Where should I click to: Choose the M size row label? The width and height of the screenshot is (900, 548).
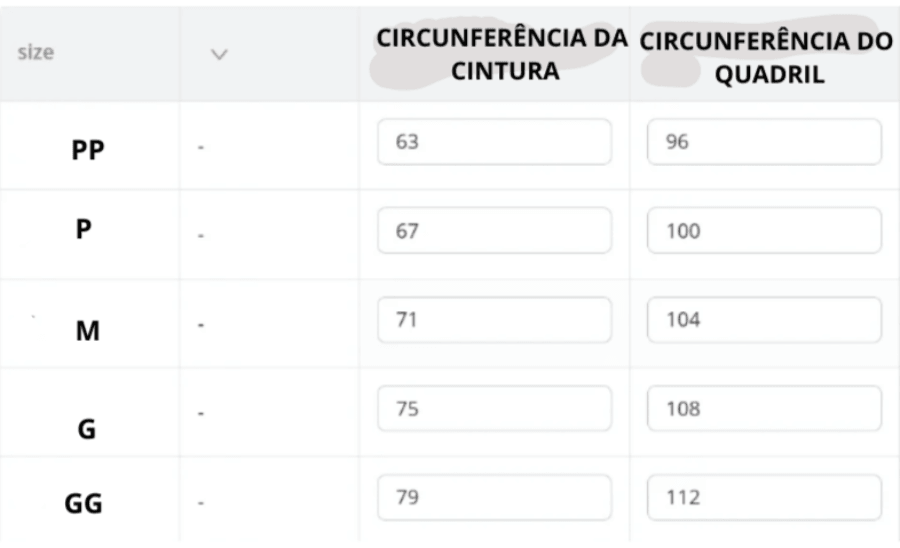(x=88, y=331)
